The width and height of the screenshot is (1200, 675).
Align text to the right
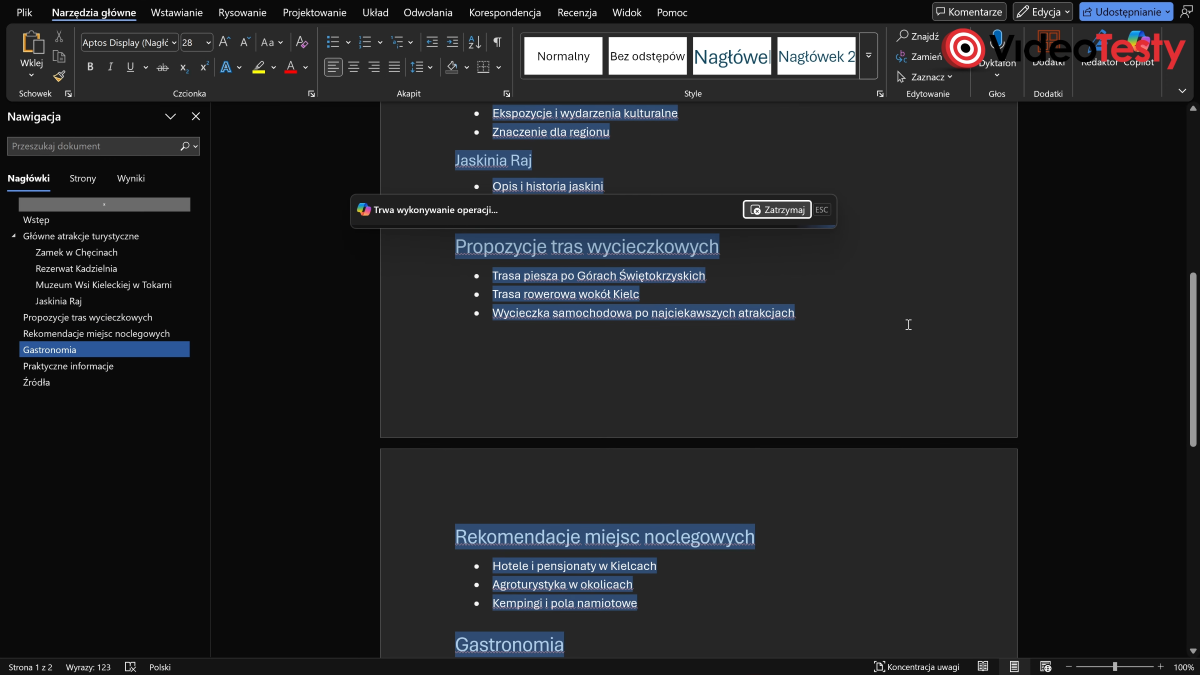click(374, 67)
